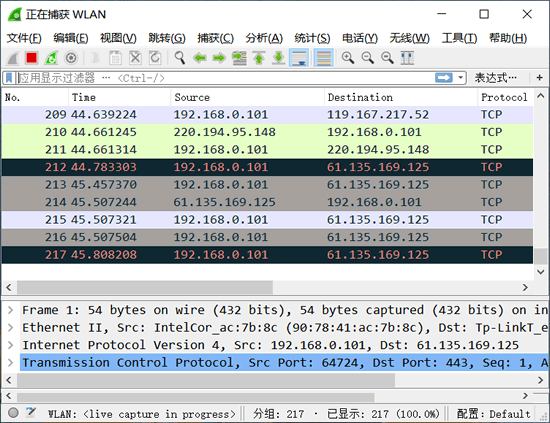Click the open file icon in the toolbar
This screenshot has width=550, height=423.
pyautogui.click(x=95, y=58)
